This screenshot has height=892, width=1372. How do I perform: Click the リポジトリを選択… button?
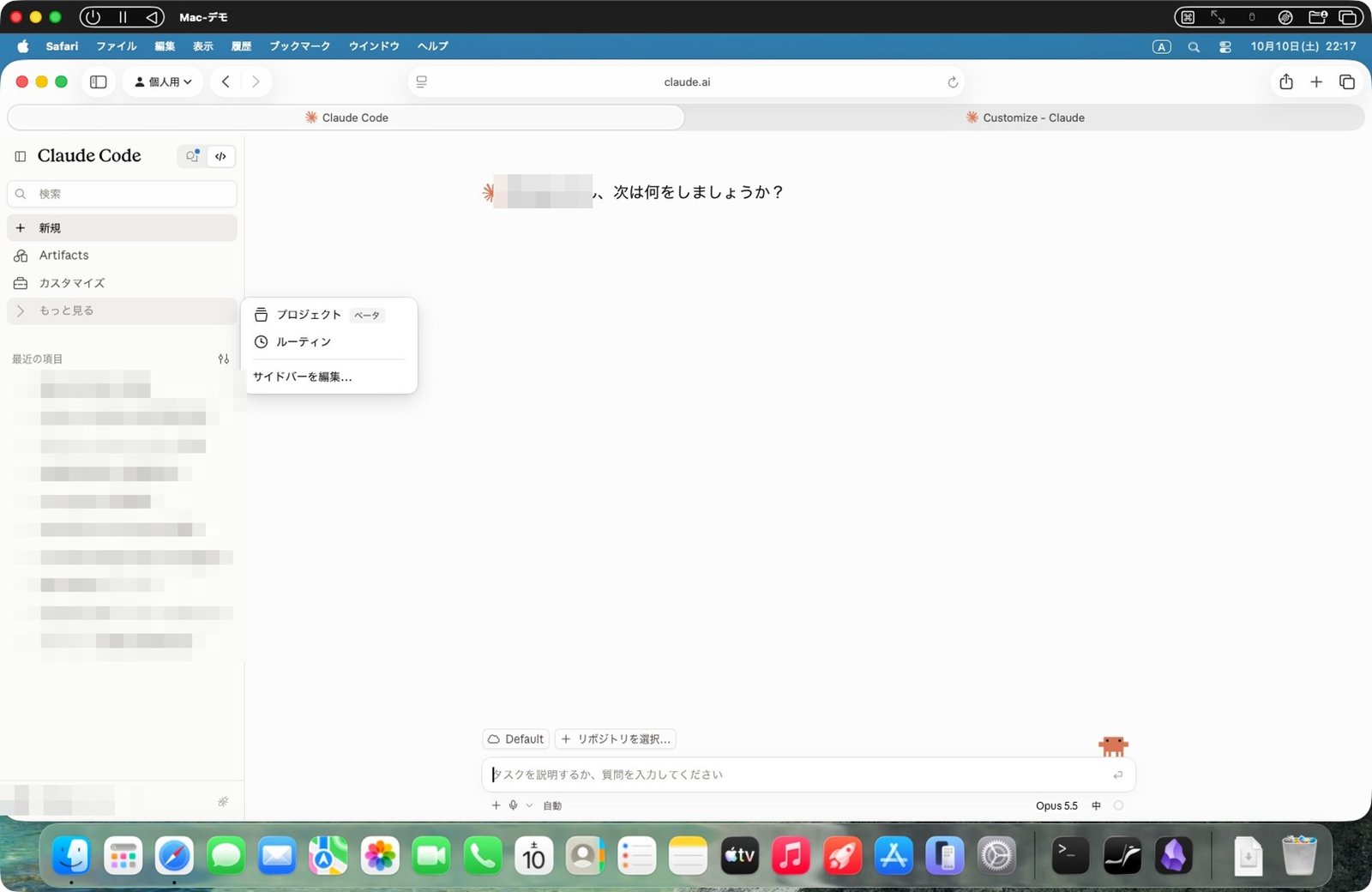[x=616, y=739]
